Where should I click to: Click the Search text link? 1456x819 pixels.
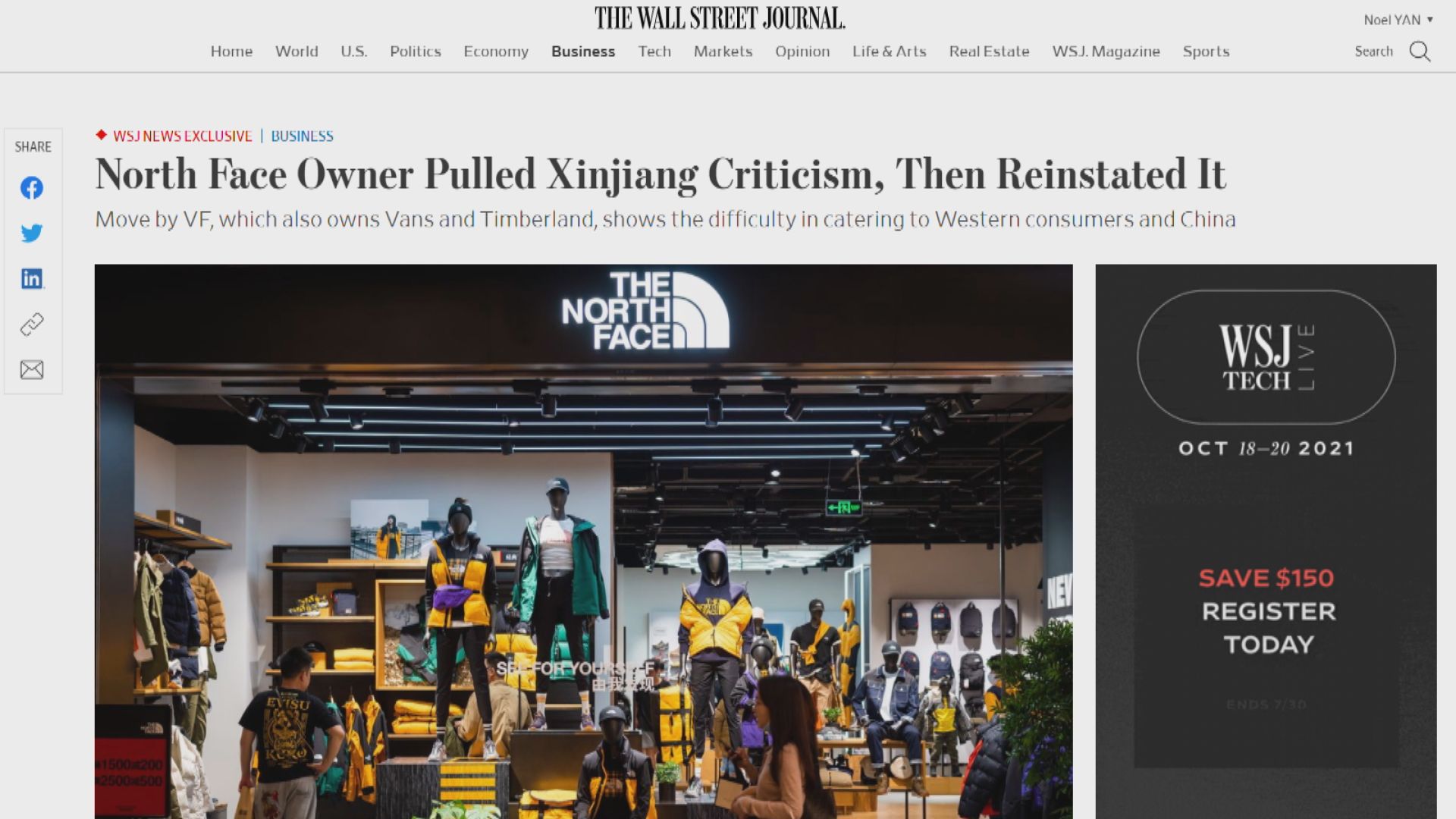[1373, 52]
